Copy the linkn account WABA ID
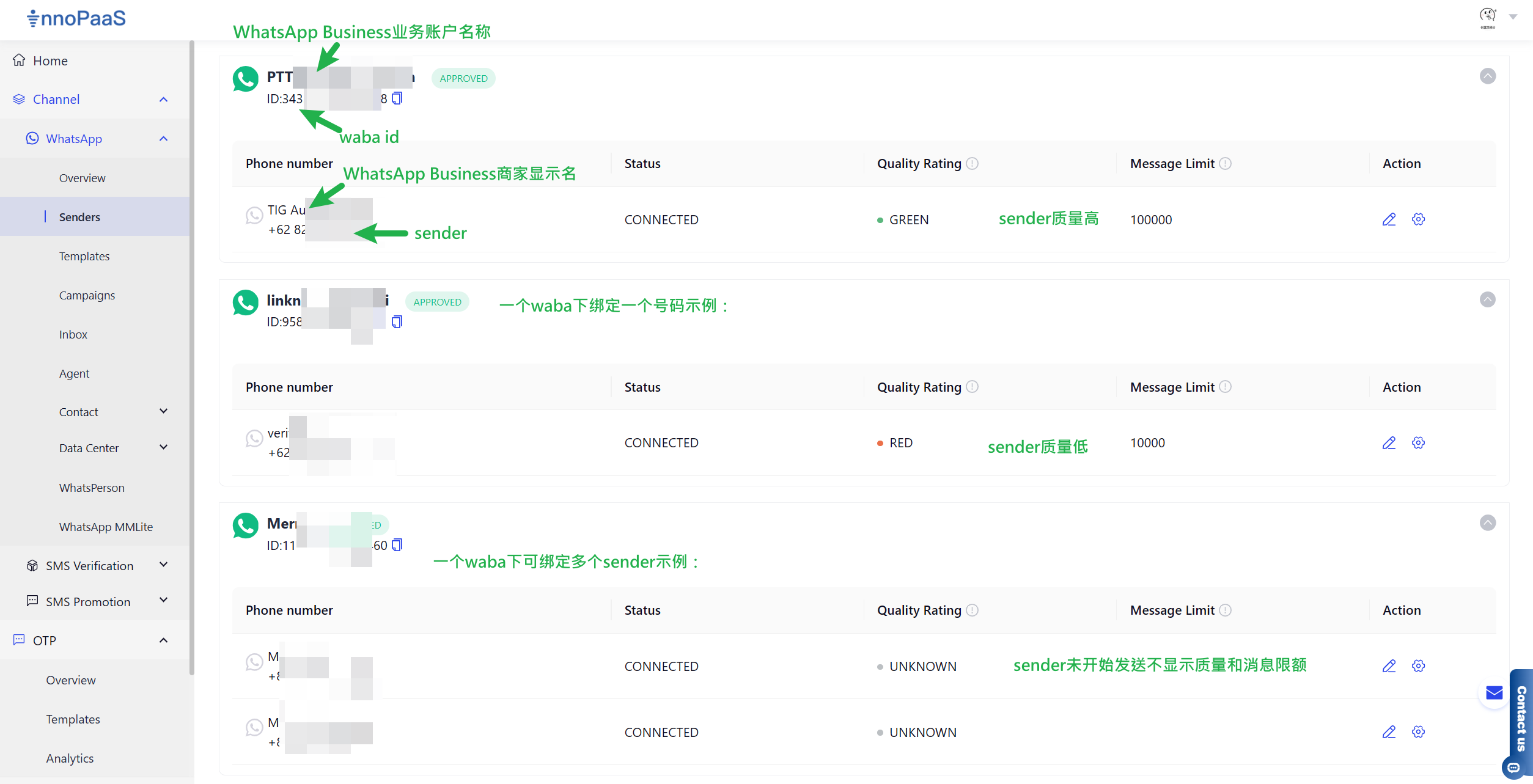The image size is (1533, 784). (x=397, y=321)
